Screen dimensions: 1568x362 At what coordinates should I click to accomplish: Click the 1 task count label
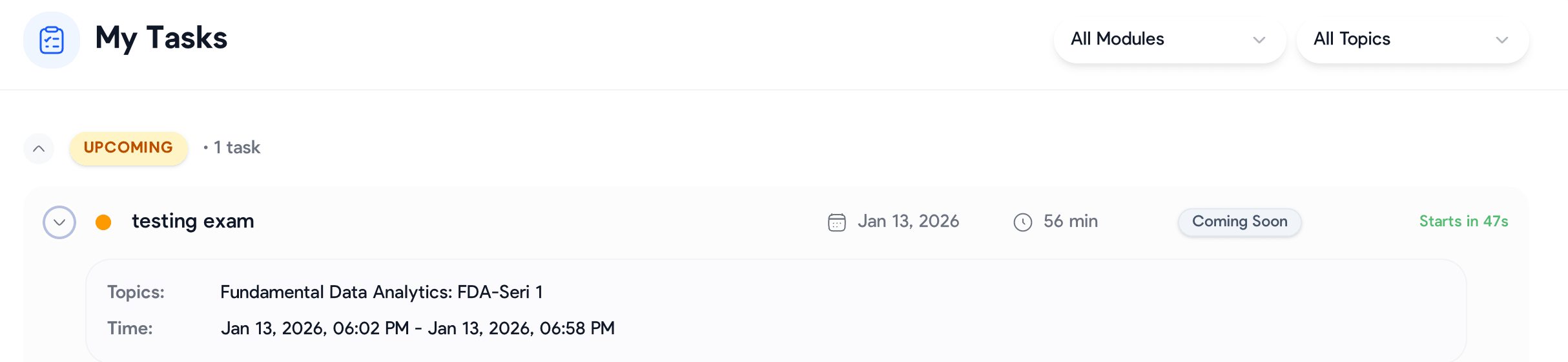236,148
